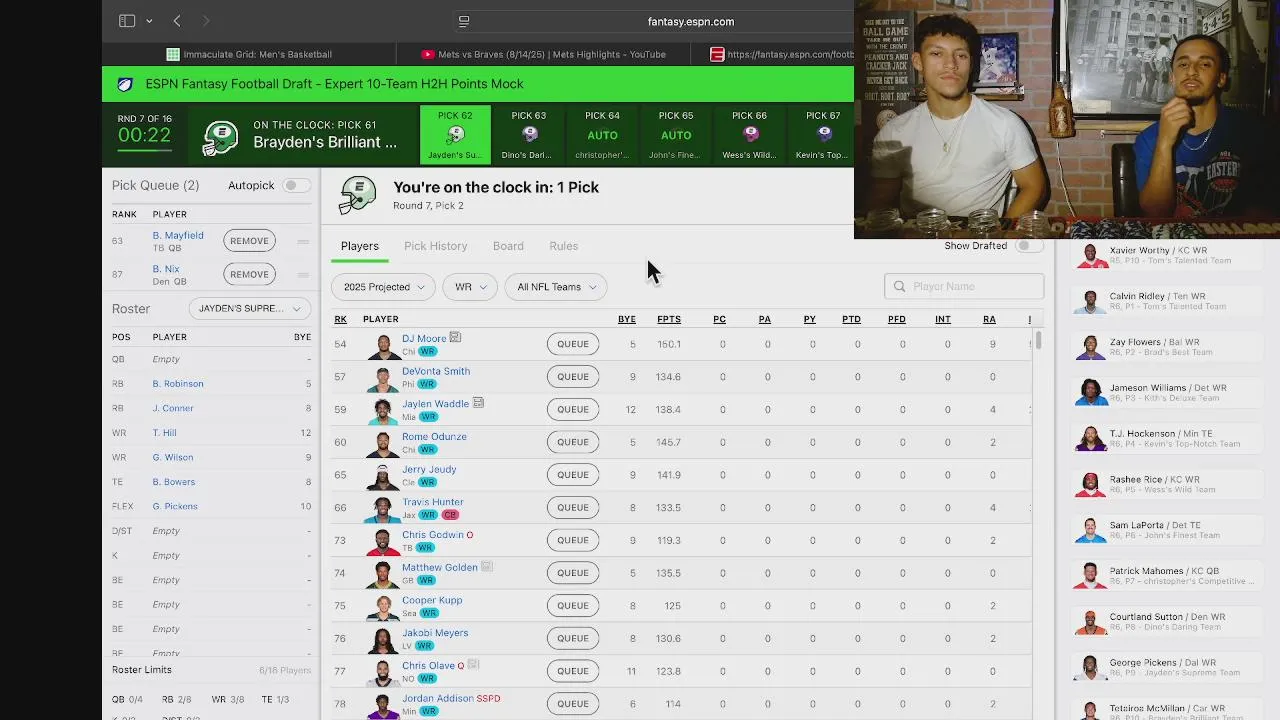Image resolution: width=1280 pixels, height=720 pixels.
Task: Click Jakobi Meyers' player headshot
Action: (x=383, y=640)
